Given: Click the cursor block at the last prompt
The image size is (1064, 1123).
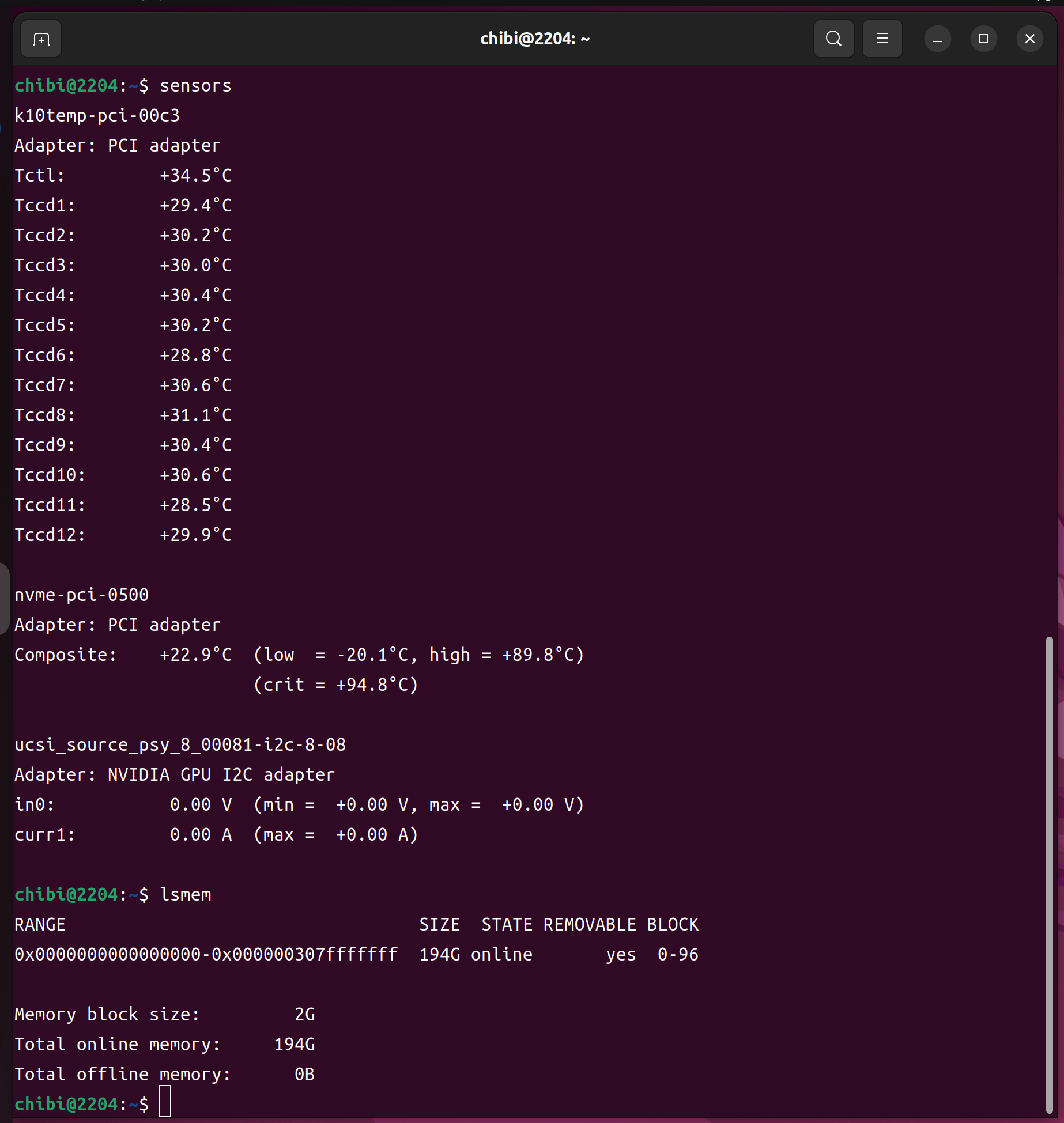Looking at the screenshot, I should [x=165, y=1103].
